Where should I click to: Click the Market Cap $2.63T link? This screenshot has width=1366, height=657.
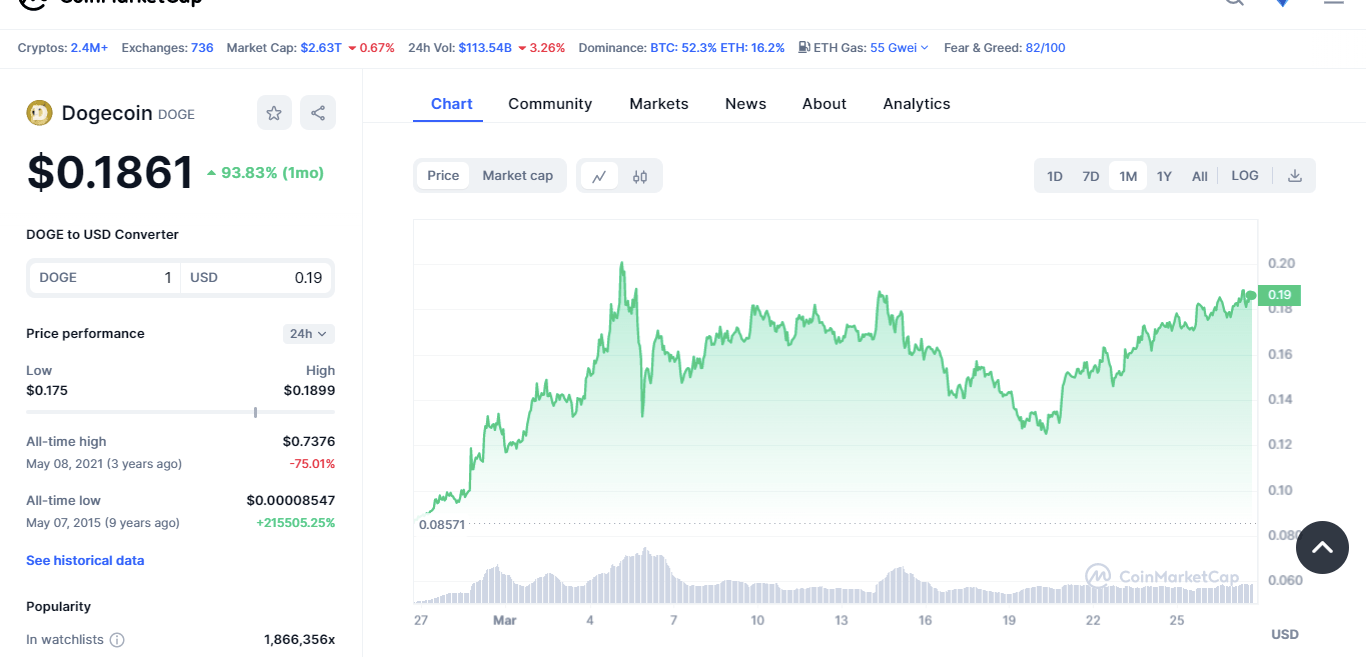321,47
